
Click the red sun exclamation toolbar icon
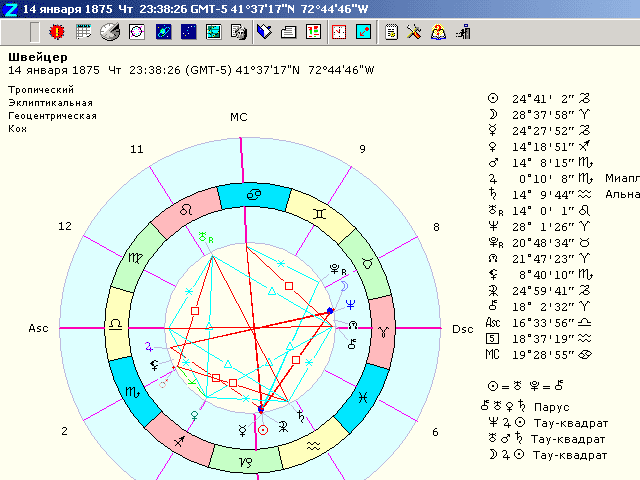(x=57, y=32)
